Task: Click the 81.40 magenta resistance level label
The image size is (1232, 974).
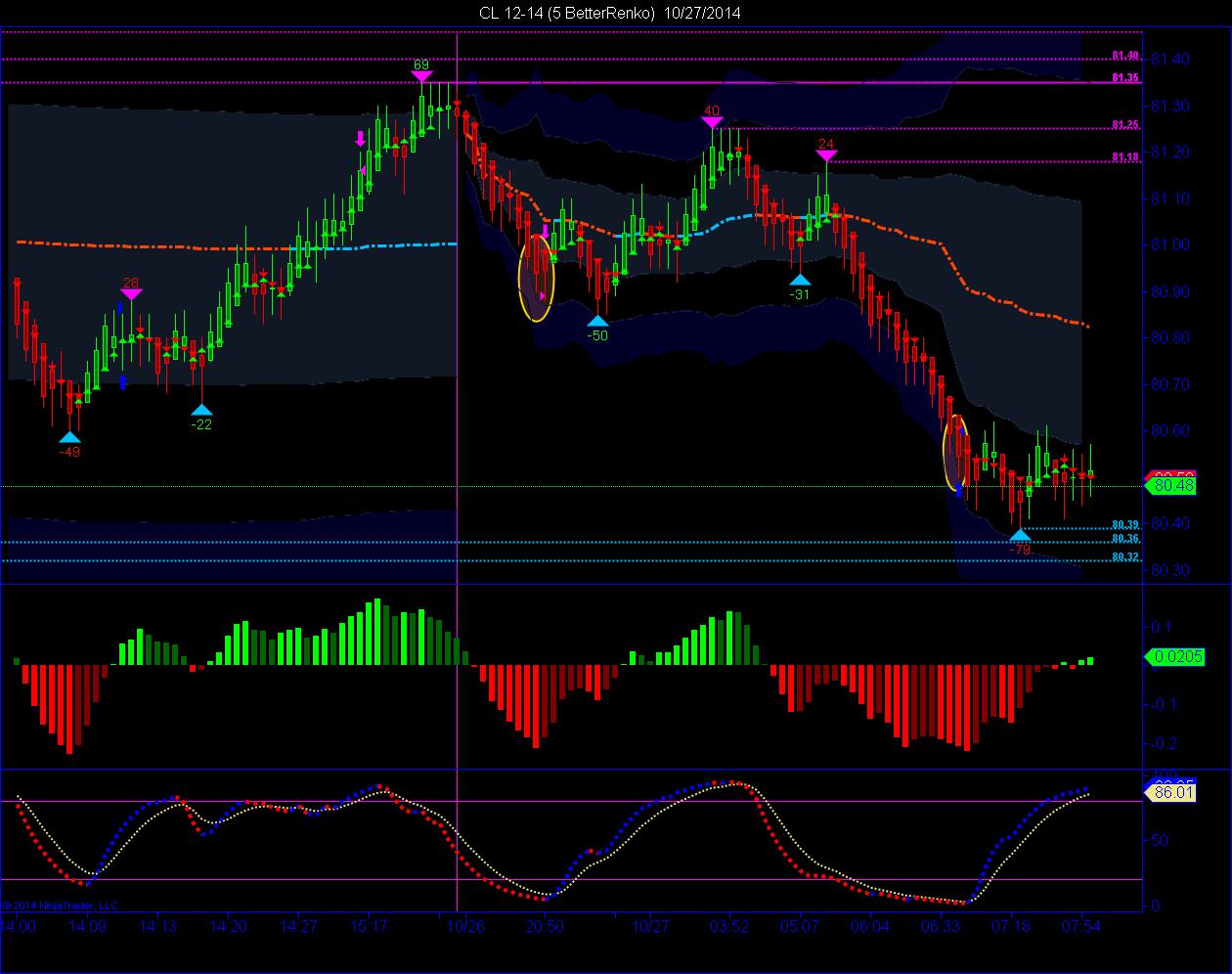Action: (1125, 56)
